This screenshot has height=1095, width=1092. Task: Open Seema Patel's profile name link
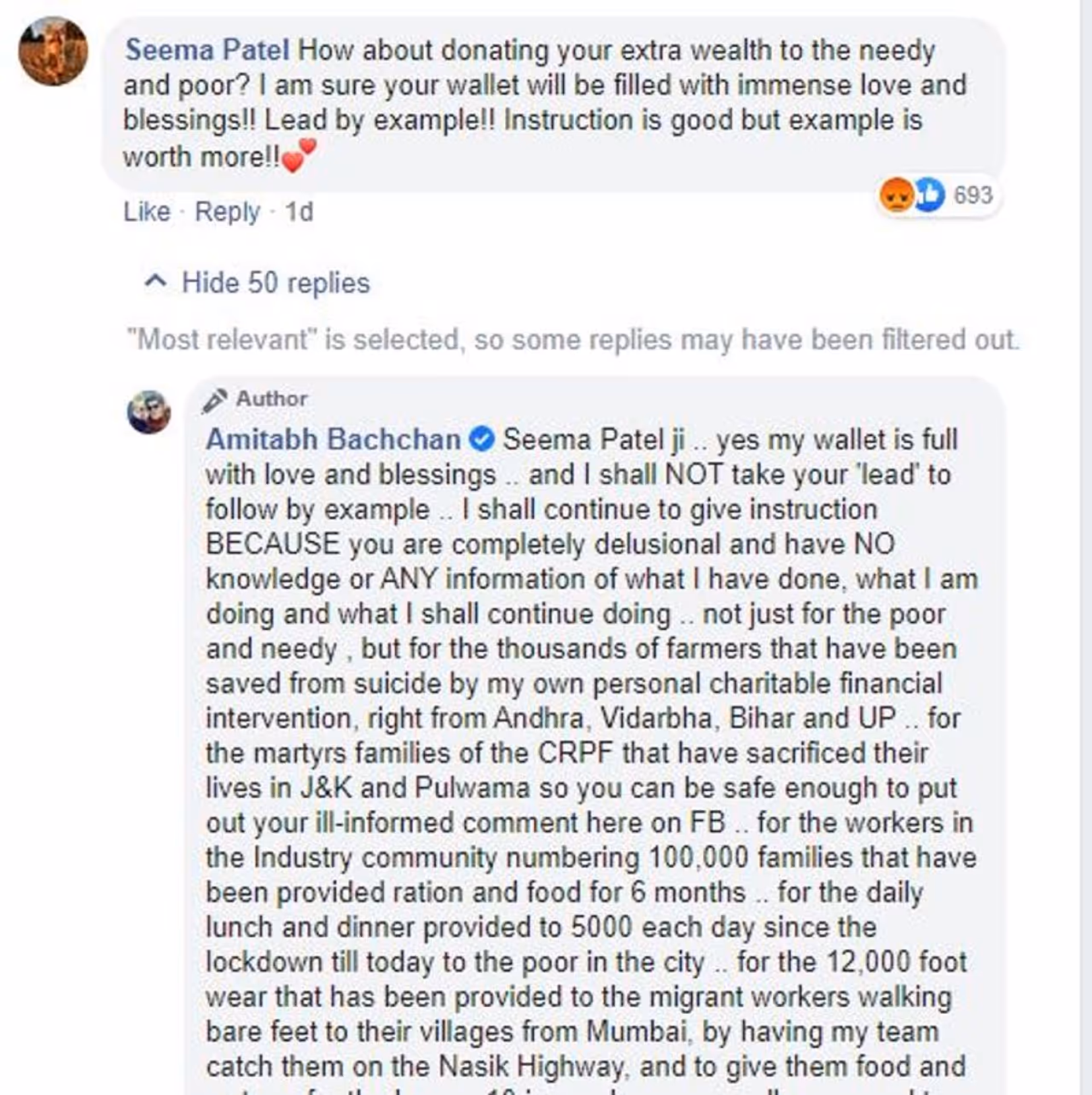coord(206,50)
